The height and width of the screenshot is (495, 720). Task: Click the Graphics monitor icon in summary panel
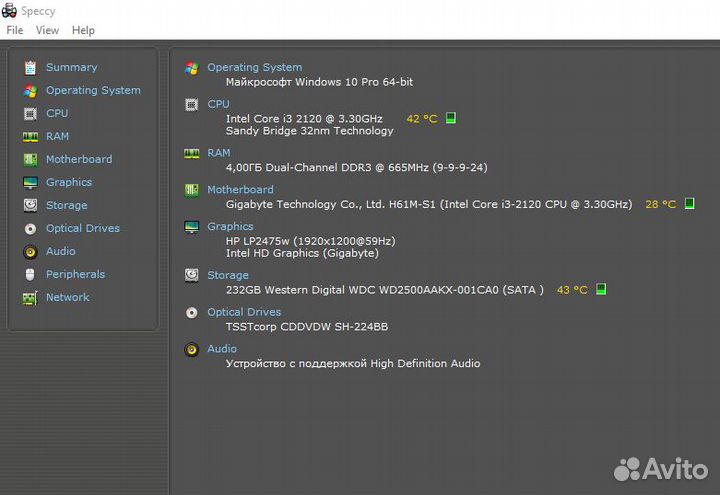pyautogui.click(x=191, y=227)
